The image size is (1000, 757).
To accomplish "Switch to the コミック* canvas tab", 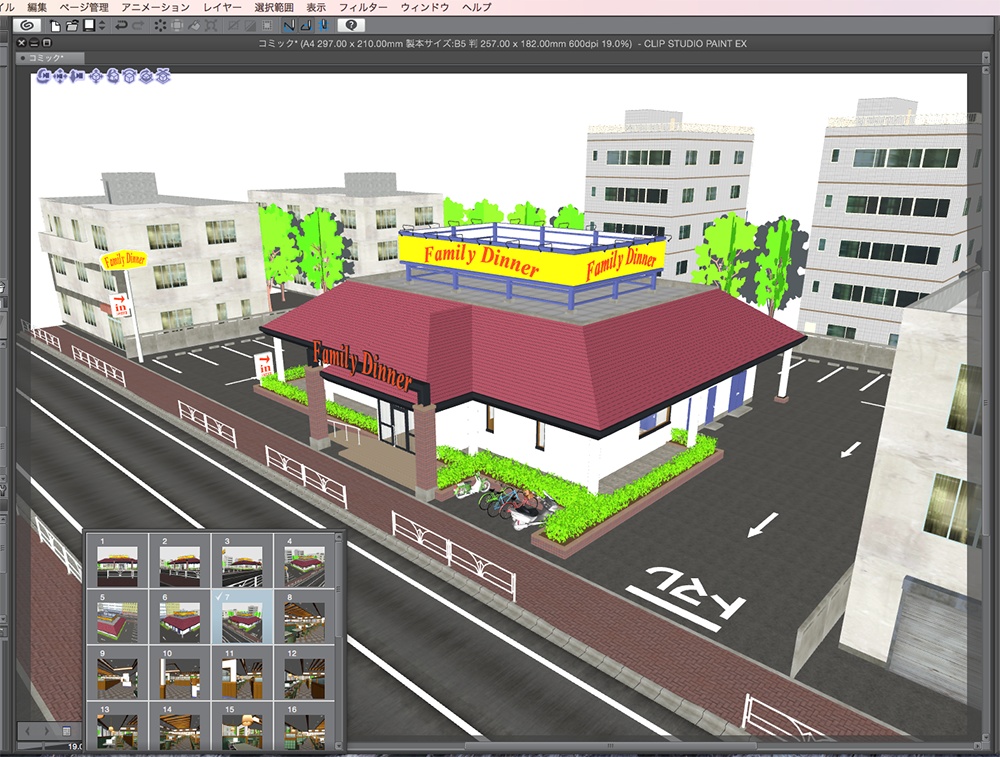I will pyautogui.click(x=50, y=58).
